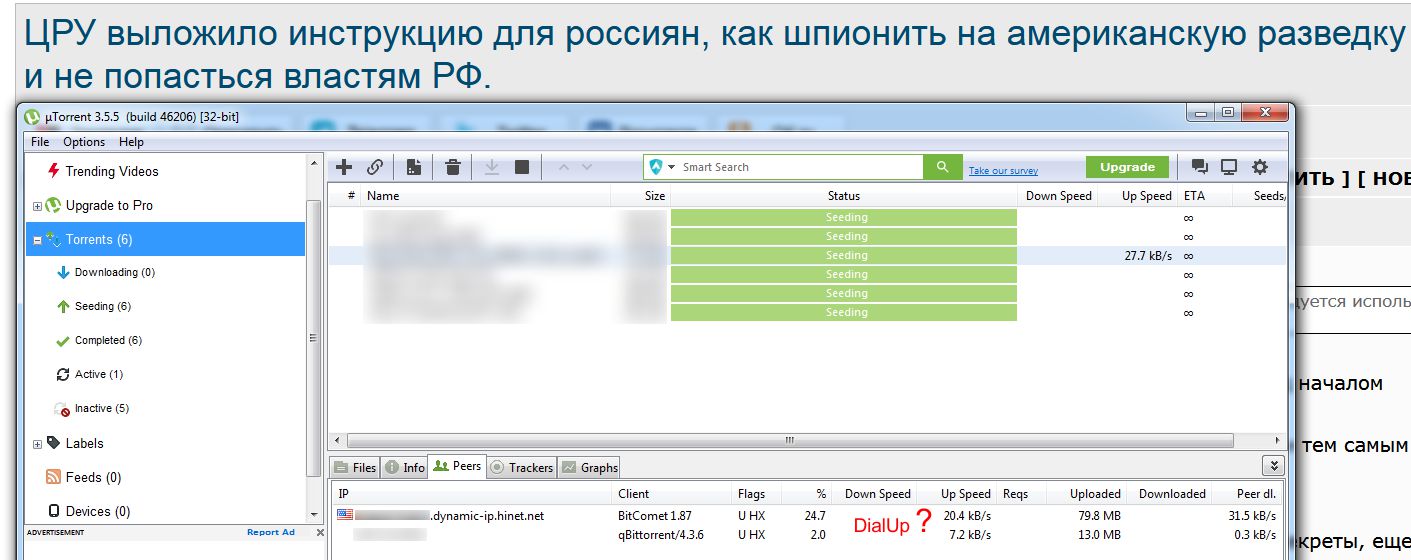Click the green Upgrade button

coord(1127,167)
